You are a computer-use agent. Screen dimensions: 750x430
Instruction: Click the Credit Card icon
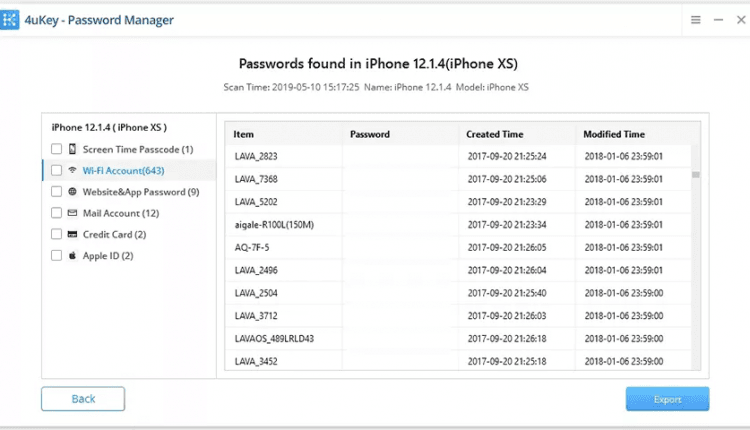[x=72, y=234]
